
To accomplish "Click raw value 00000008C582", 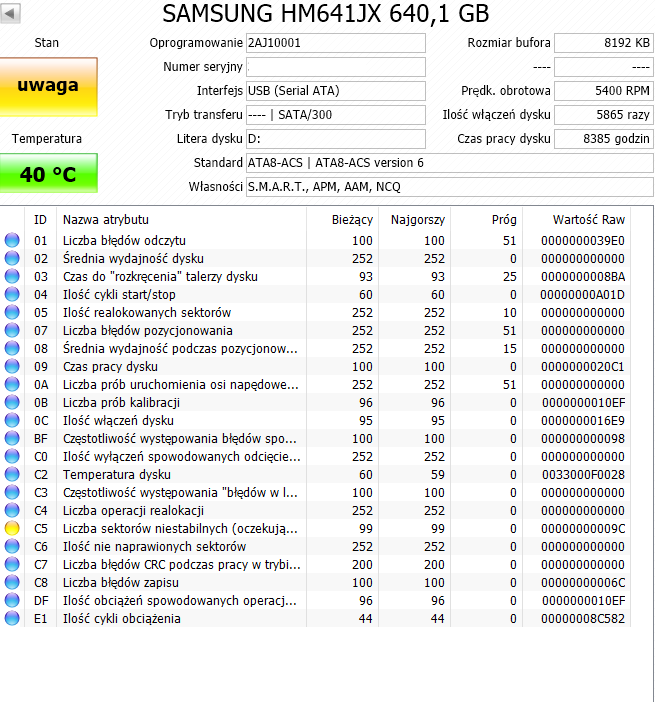I will (583, 618).
